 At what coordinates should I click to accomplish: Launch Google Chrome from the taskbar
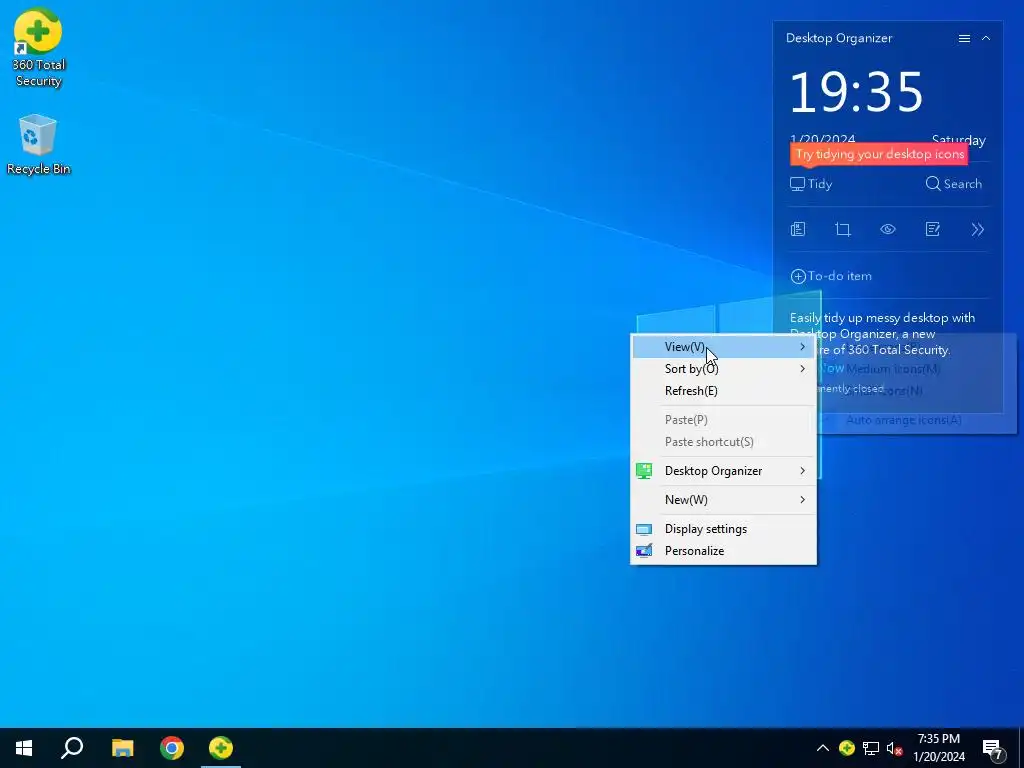(x=172, y=748)
